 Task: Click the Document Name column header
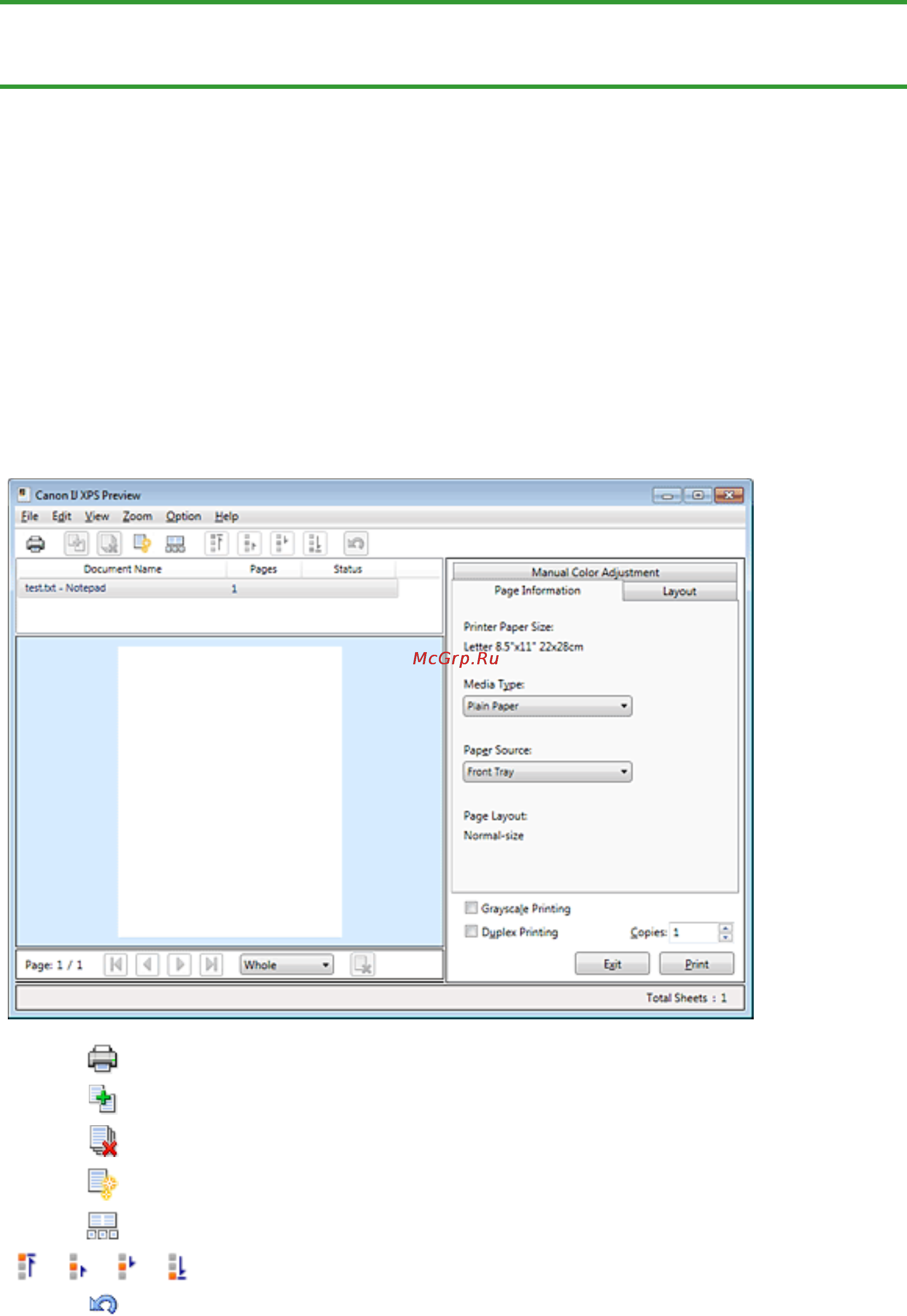point(122,569)
